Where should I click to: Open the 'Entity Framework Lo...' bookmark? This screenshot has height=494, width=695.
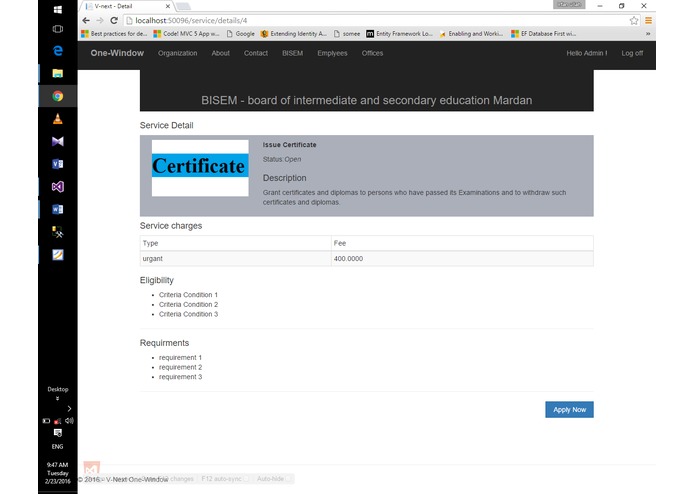tap(399, 34)
